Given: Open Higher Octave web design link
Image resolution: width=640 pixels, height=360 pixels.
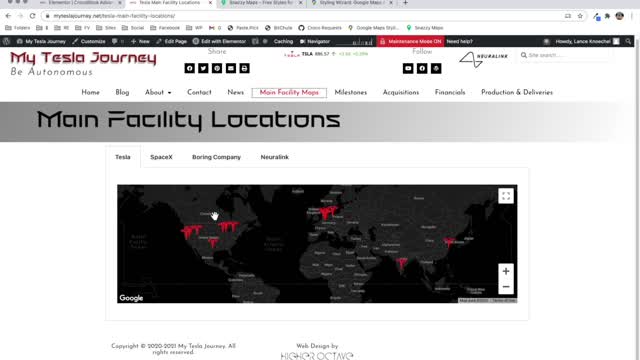Looking at the screenshot, I should [317, 356].
